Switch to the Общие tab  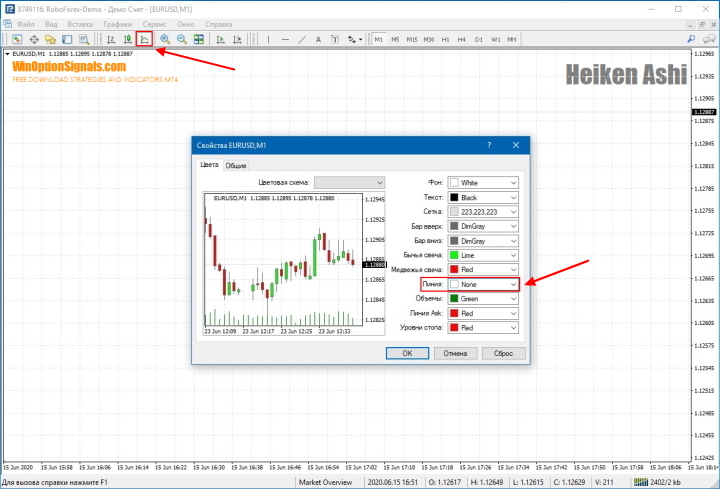coord(236,165)
